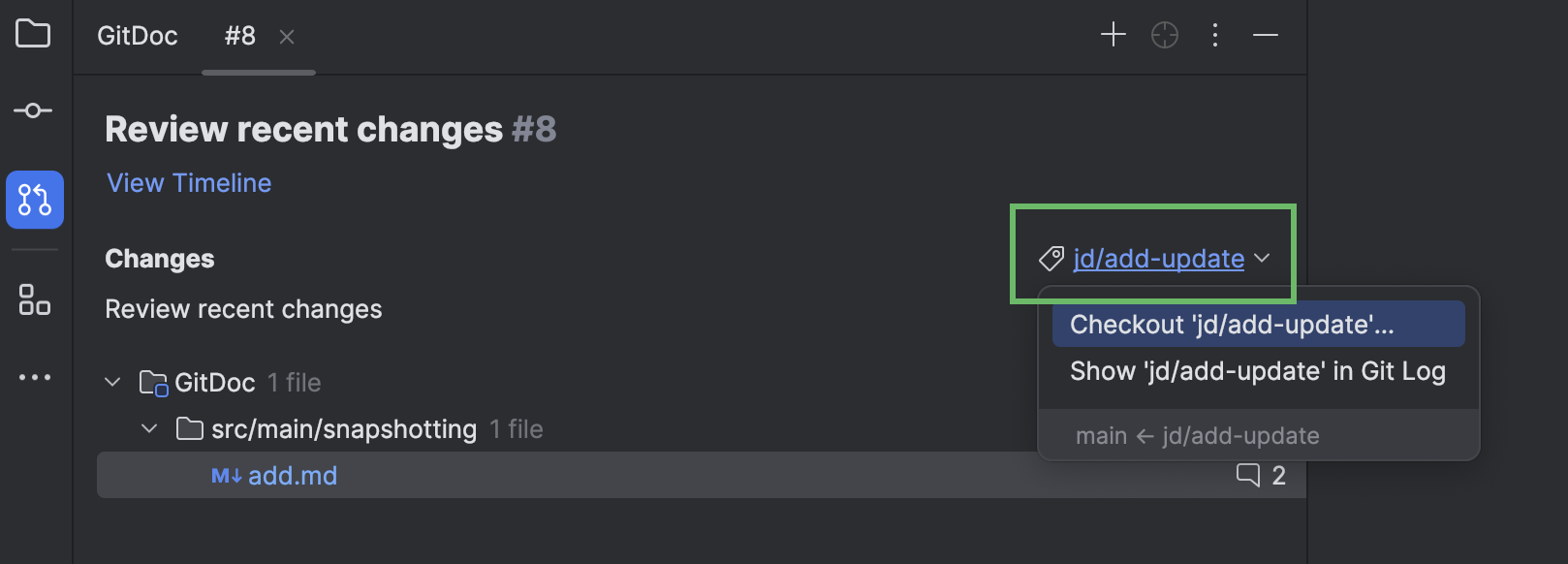Open the two comments on add.md
Viewport: 1568px width, 564px height.
click(x=1261, y=475)
